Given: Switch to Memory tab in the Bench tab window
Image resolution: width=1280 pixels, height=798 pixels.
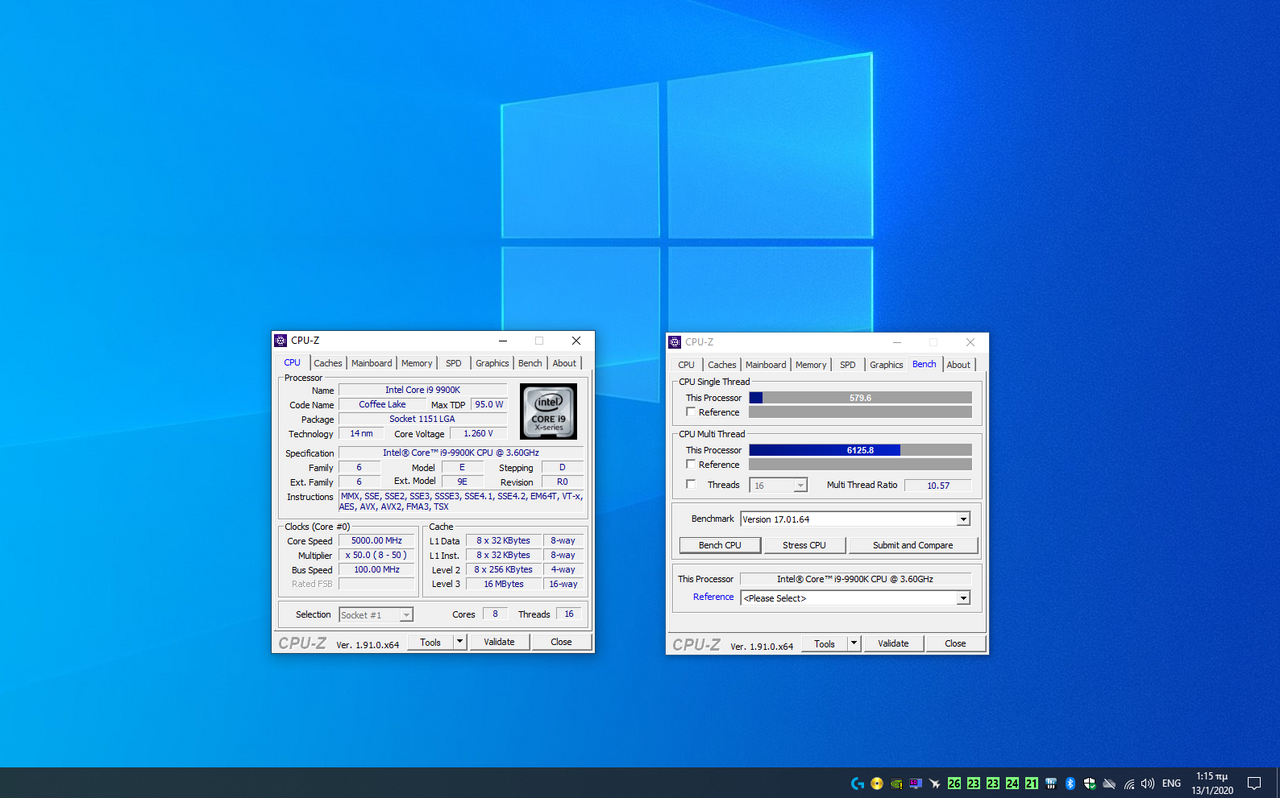Looking at the screenshot, I should coord(811,365).
